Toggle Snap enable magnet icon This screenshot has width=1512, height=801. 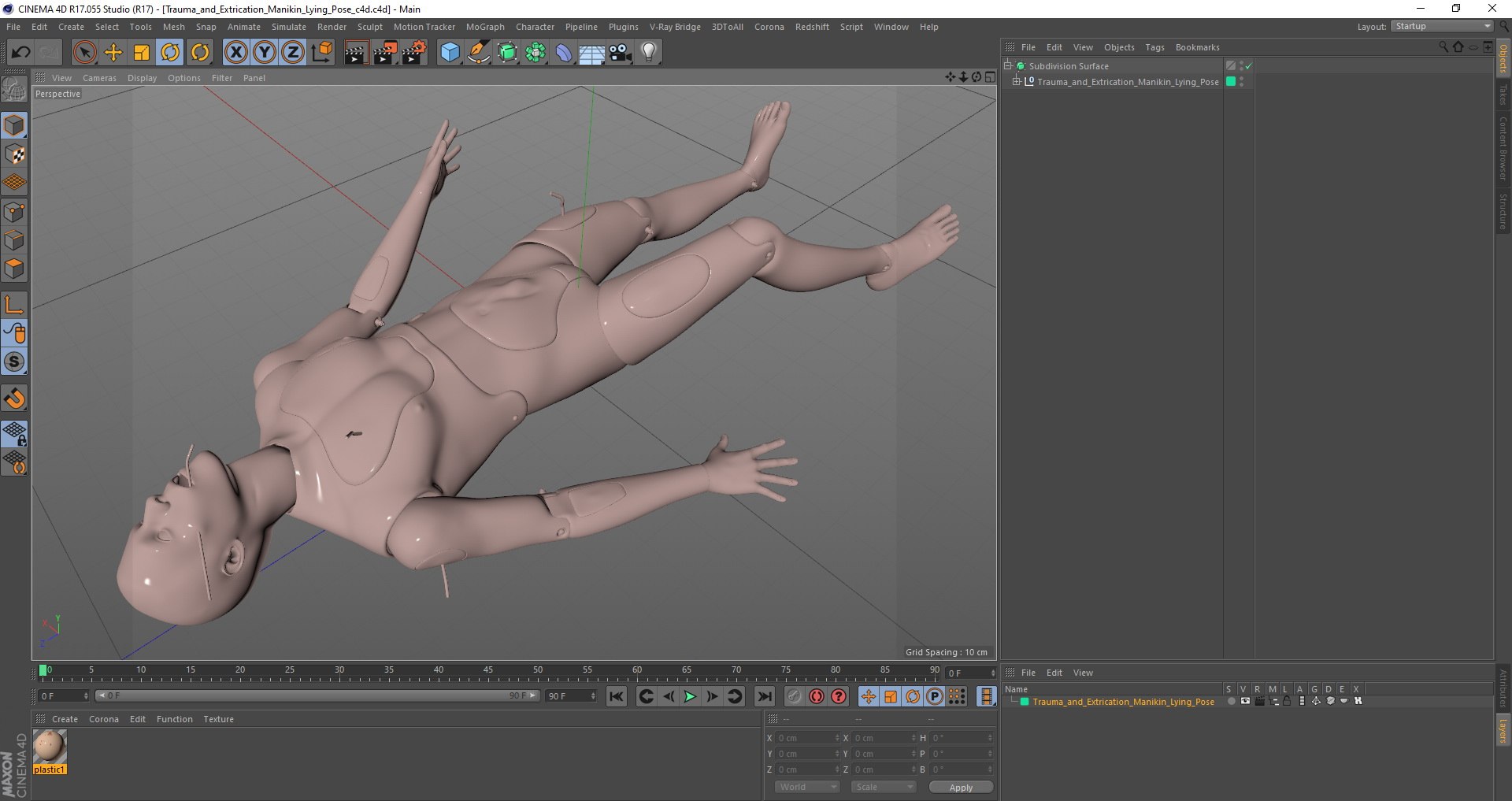[14, 399]
